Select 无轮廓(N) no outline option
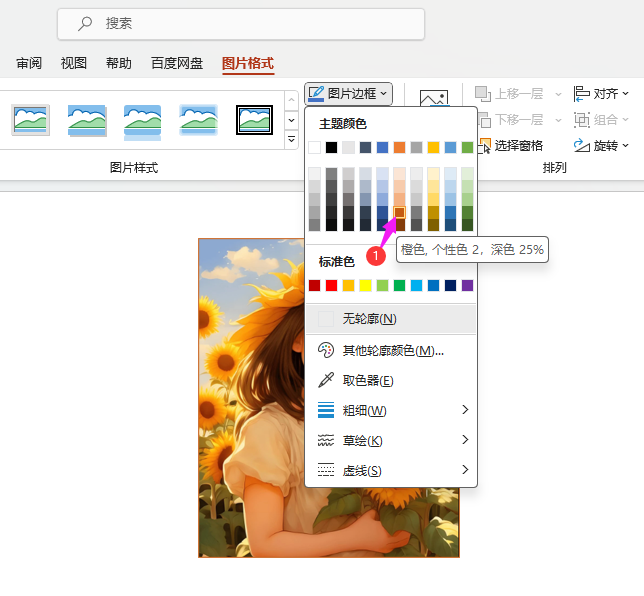Image resolution: width=644 pixels, height=596 pixels. coord(391,319)
